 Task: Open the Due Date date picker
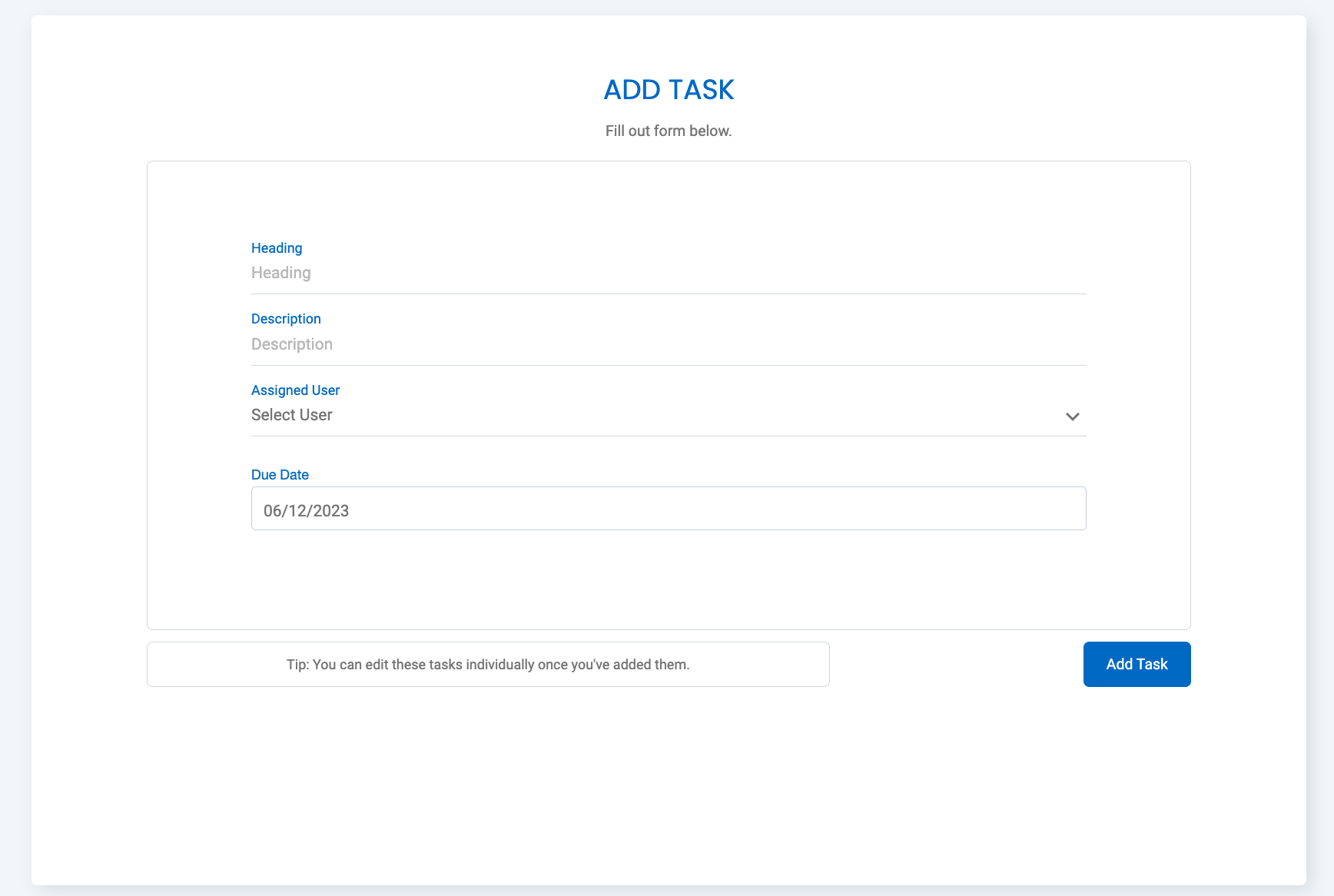(x=668, y=509)
